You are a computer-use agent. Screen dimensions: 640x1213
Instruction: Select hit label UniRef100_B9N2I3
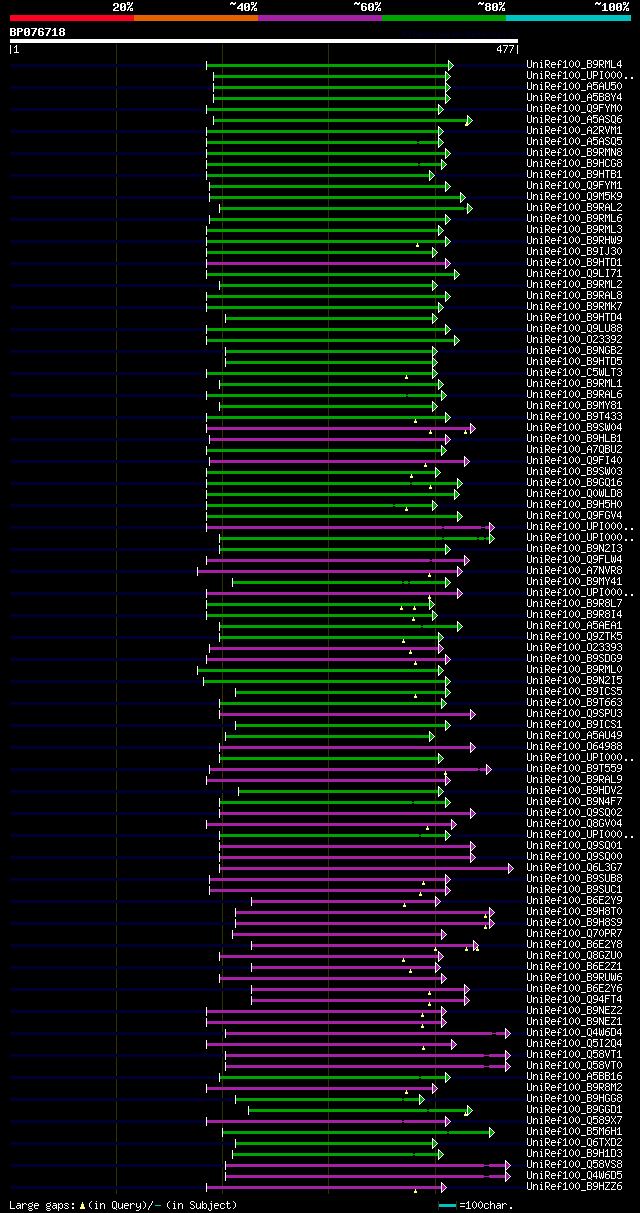(x=574, y=549)
